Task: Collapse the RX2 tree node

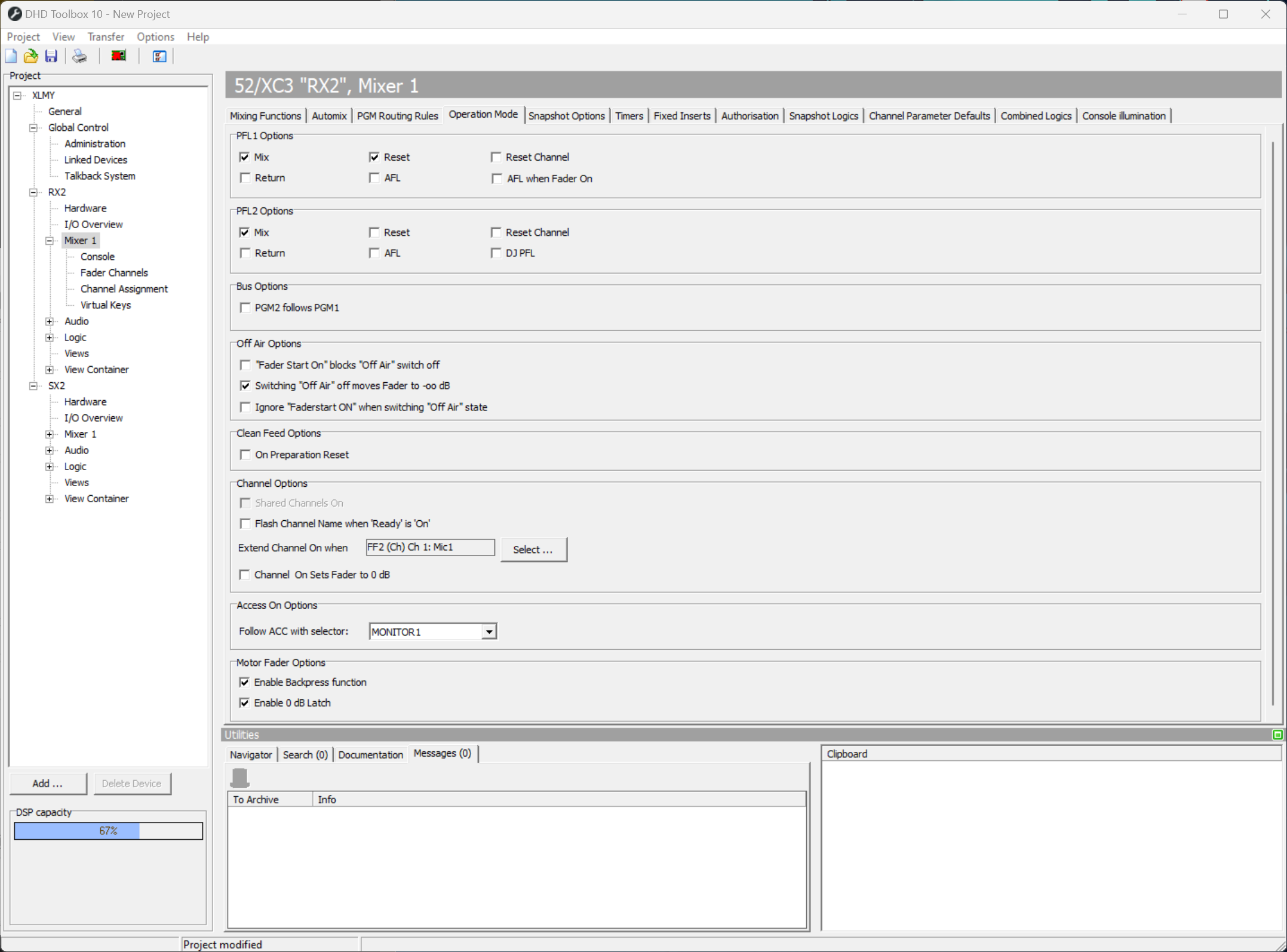Action: pos(32,192)
